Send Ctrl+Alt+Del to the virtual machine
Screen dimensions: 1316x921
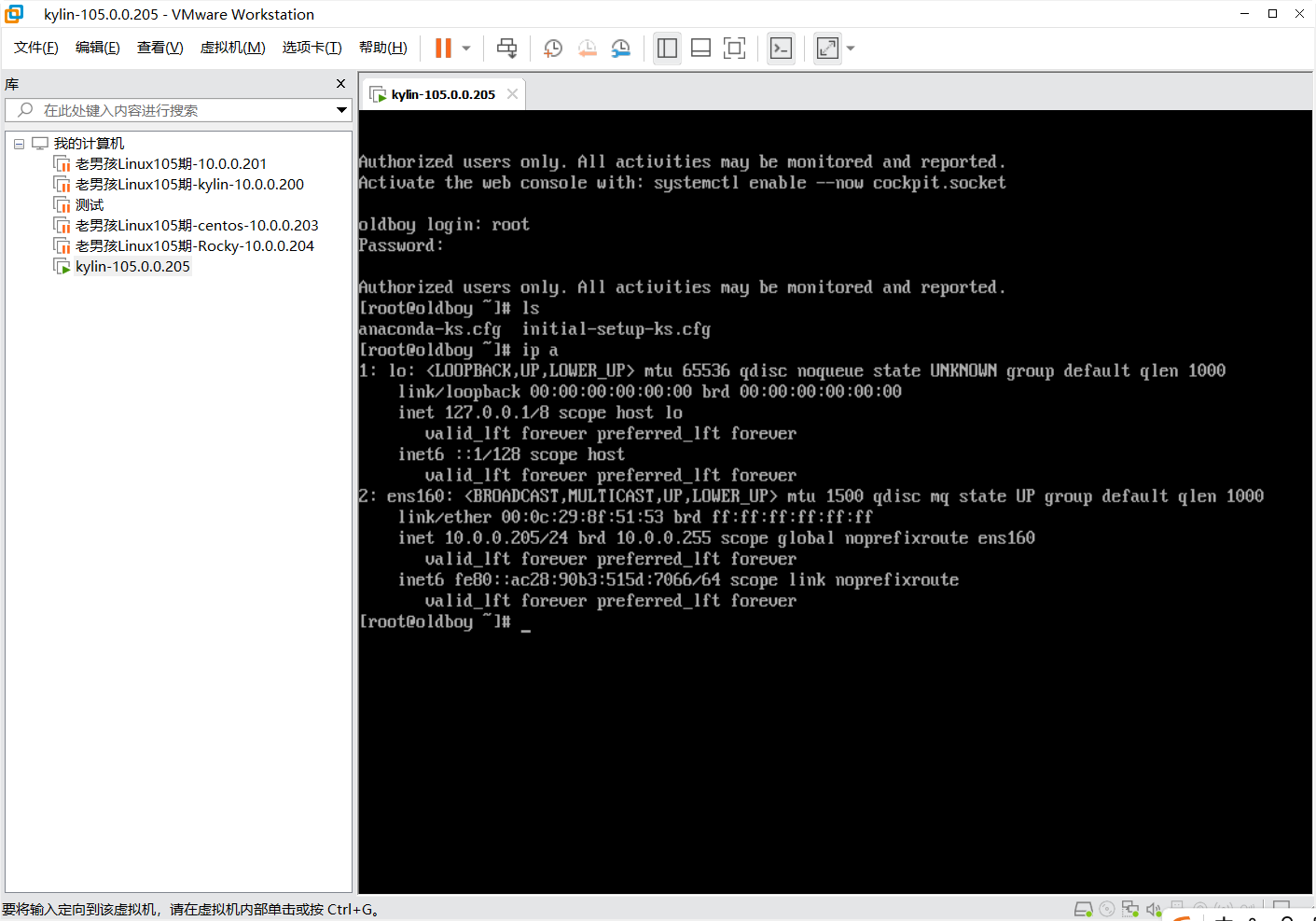click(506, 49)
